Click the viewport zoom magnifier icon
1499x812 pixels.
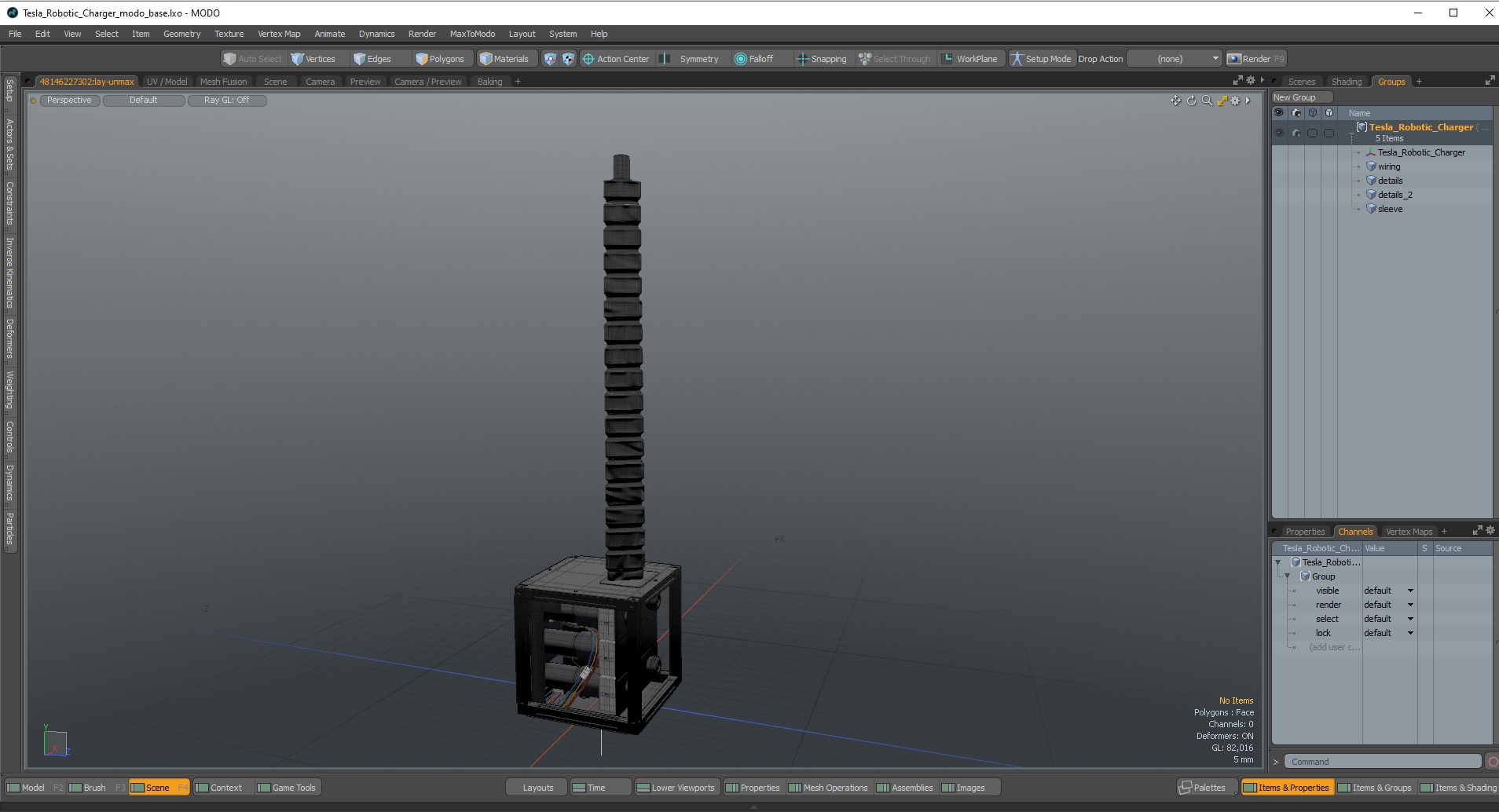(x=1207, y=101)
